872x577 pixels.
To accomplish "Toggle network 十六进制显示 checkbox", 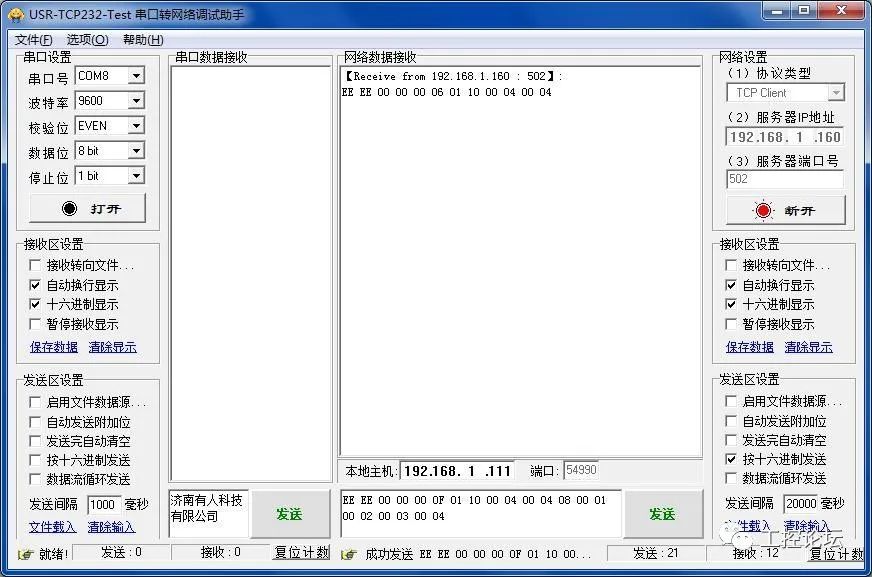I will (x=731, y=304).
